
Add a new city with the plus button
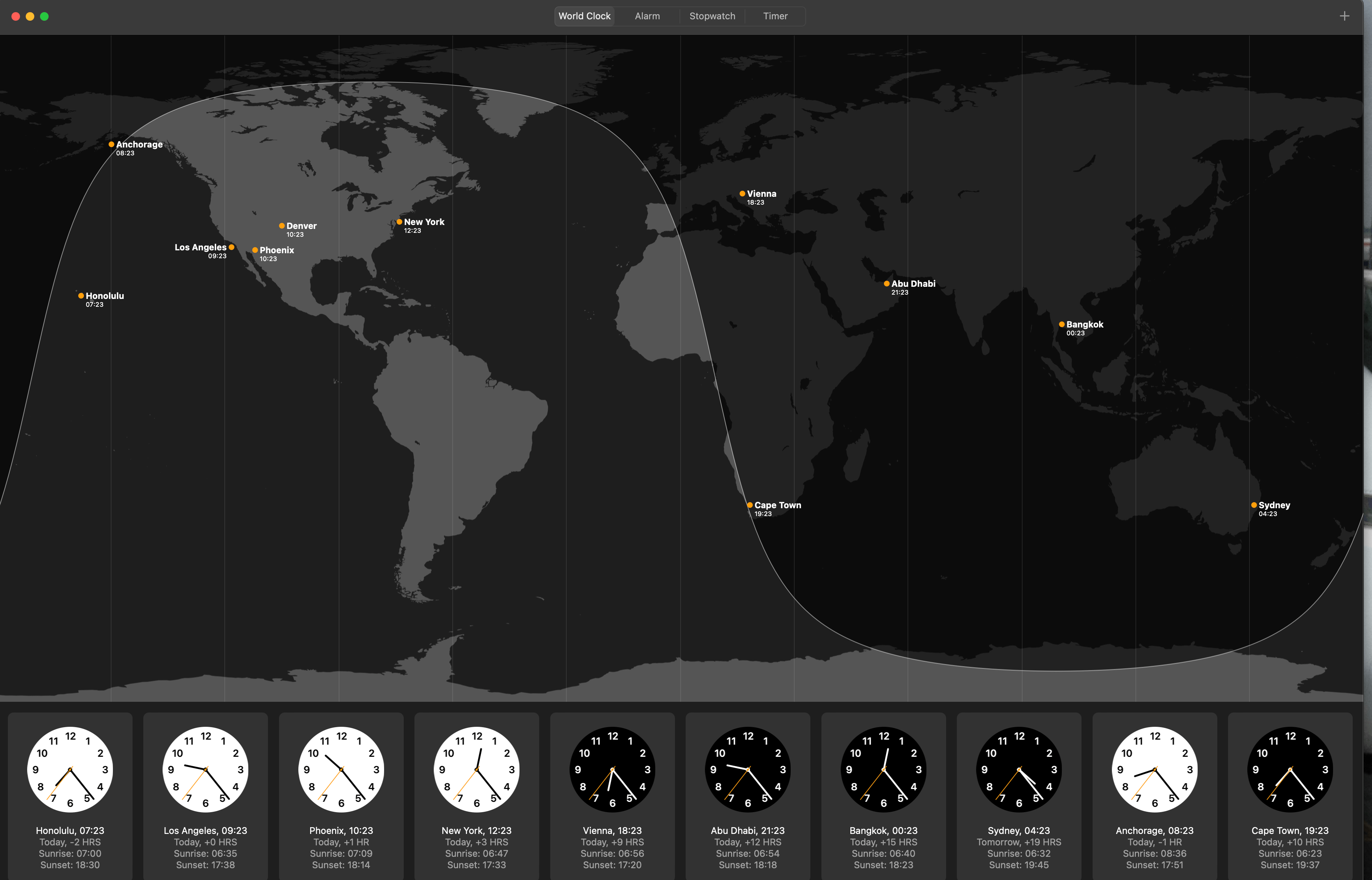[x=1344, y=16]
